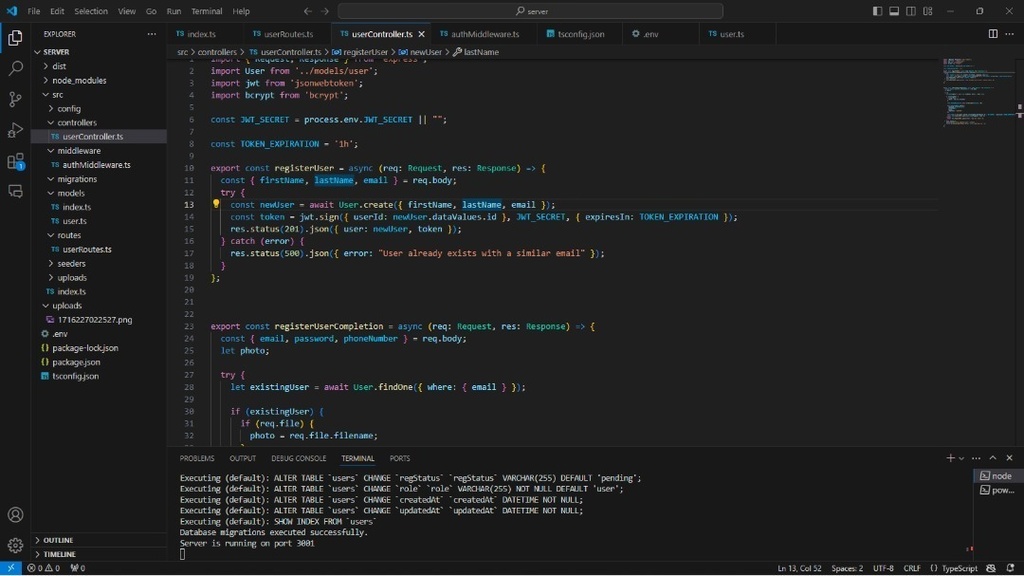1024x576 pixels.
Task: Maximize the panel with up chevron
Action: click(x=993, y=458)
